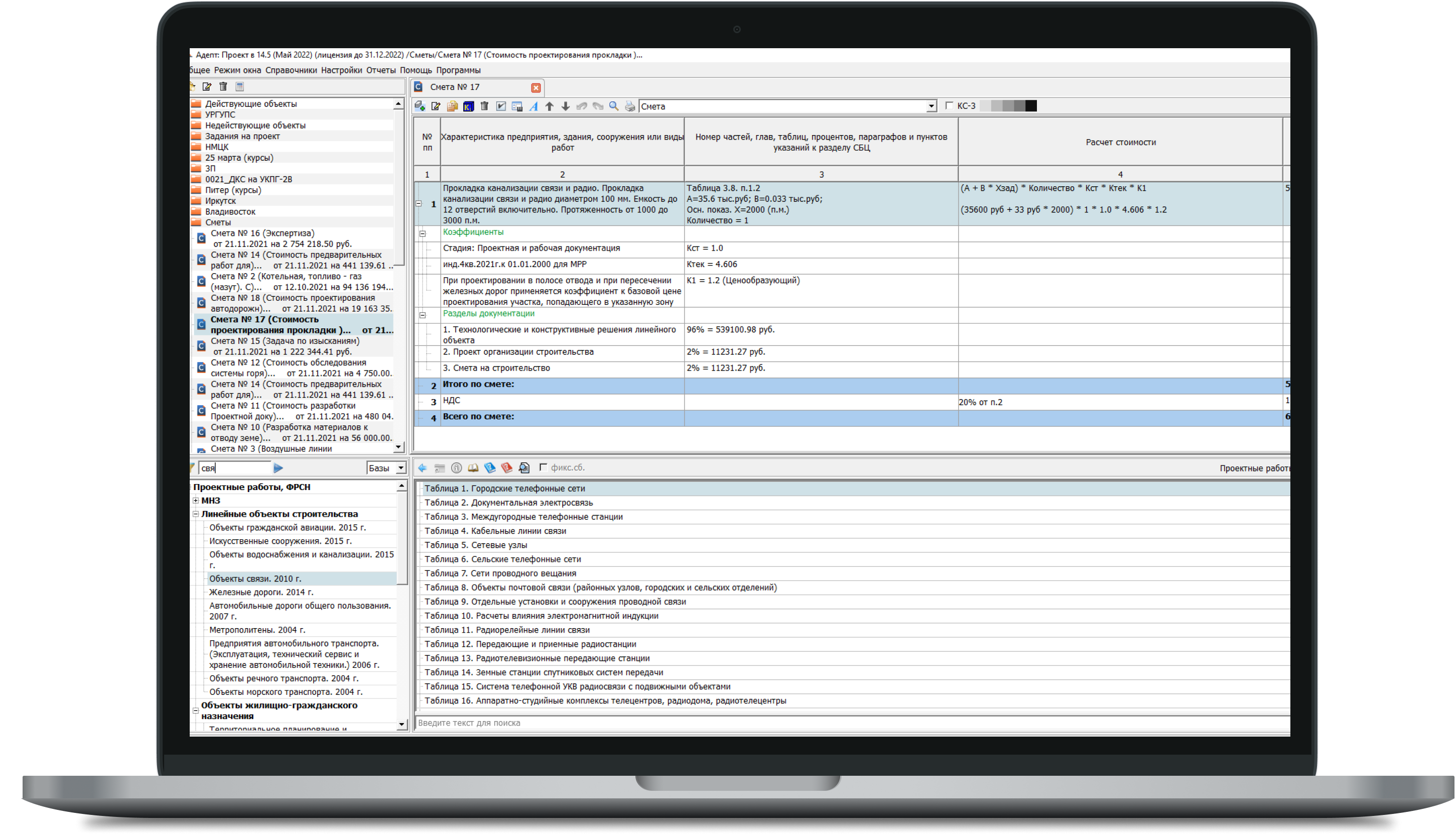Toggle the фикс.сб. checkbox
The height and width of the screenshot is (835, 1456).
544,467
